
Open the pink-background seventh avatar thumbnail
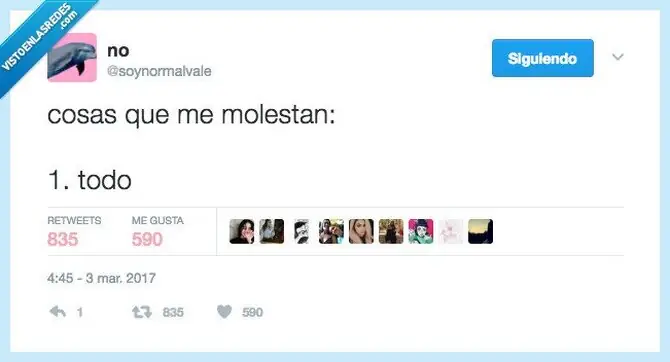tap(421, 232)
